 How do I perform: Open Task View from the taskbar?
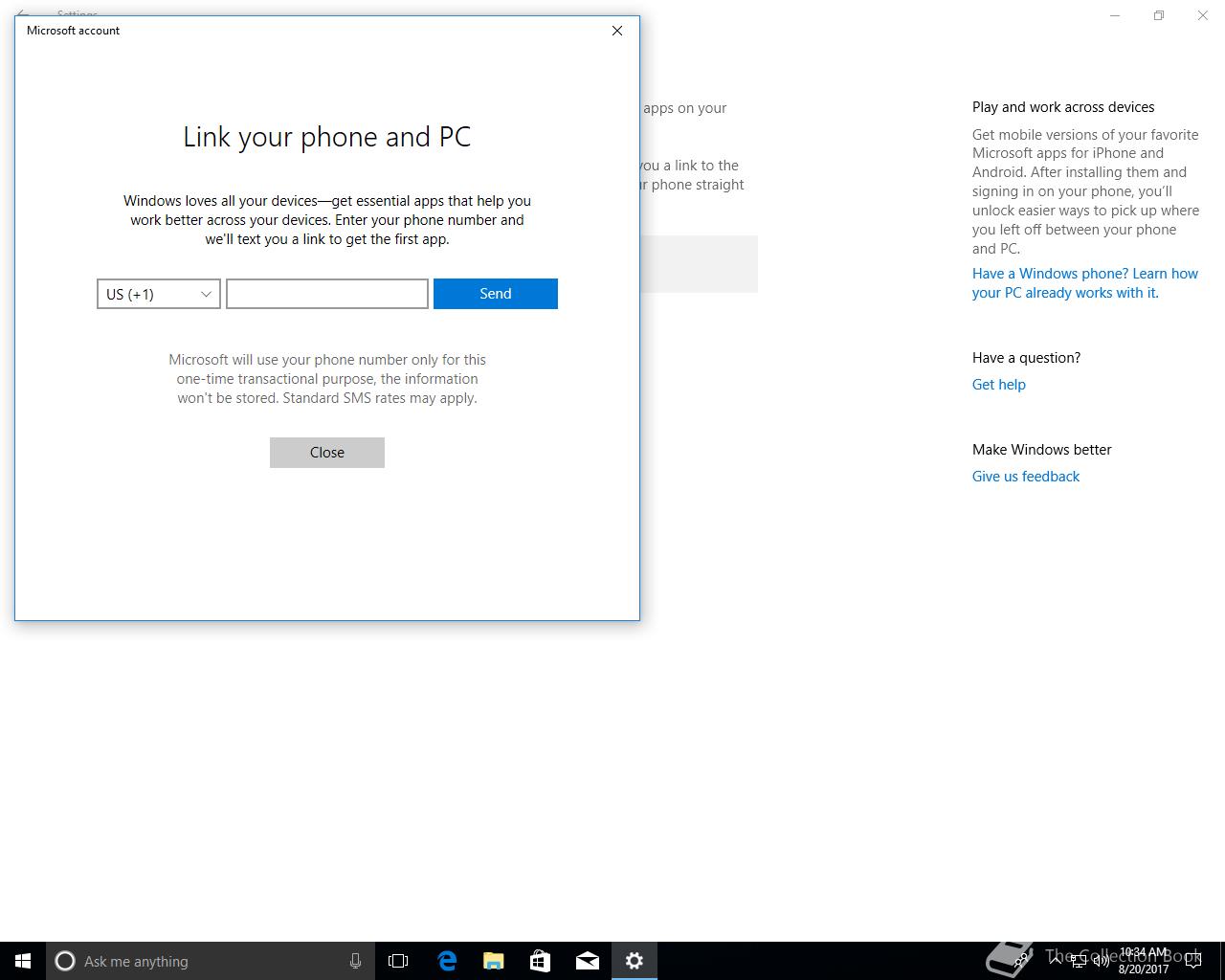398,961
